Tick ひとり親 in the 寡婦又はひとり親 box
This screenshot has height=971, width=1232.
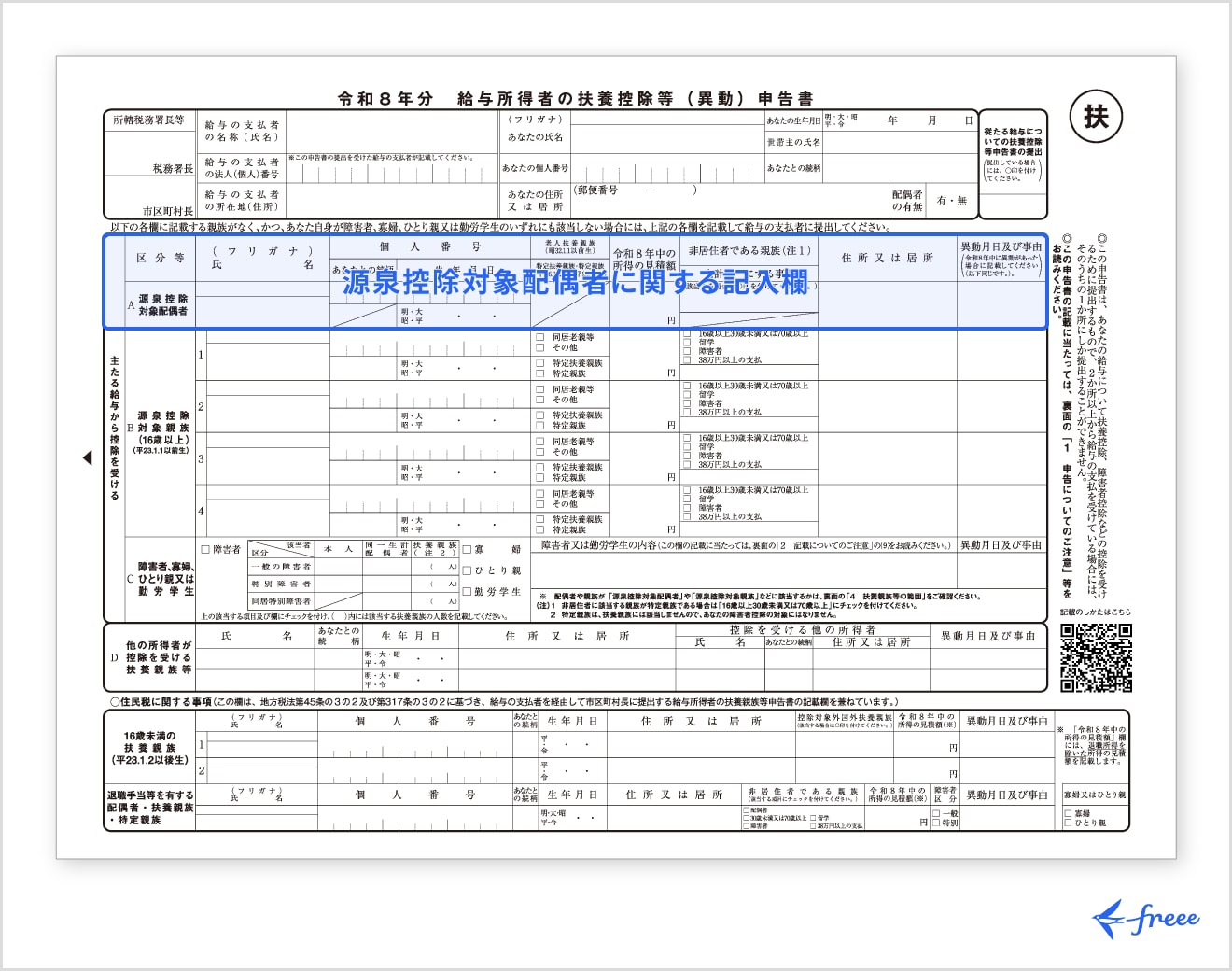point(1069,823)
